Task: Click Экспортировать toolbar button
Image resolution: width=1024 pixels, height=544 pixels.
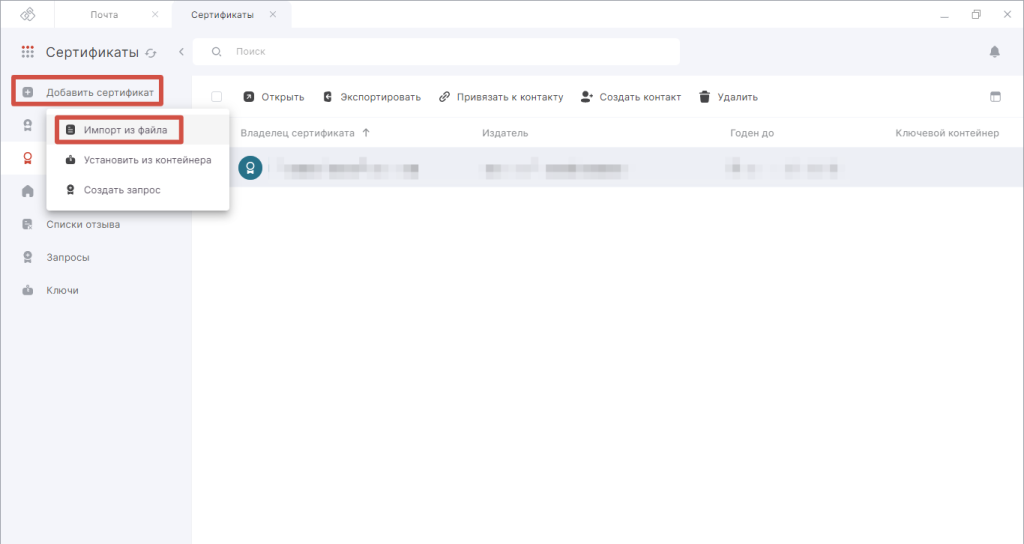Action: coord(372,97)
